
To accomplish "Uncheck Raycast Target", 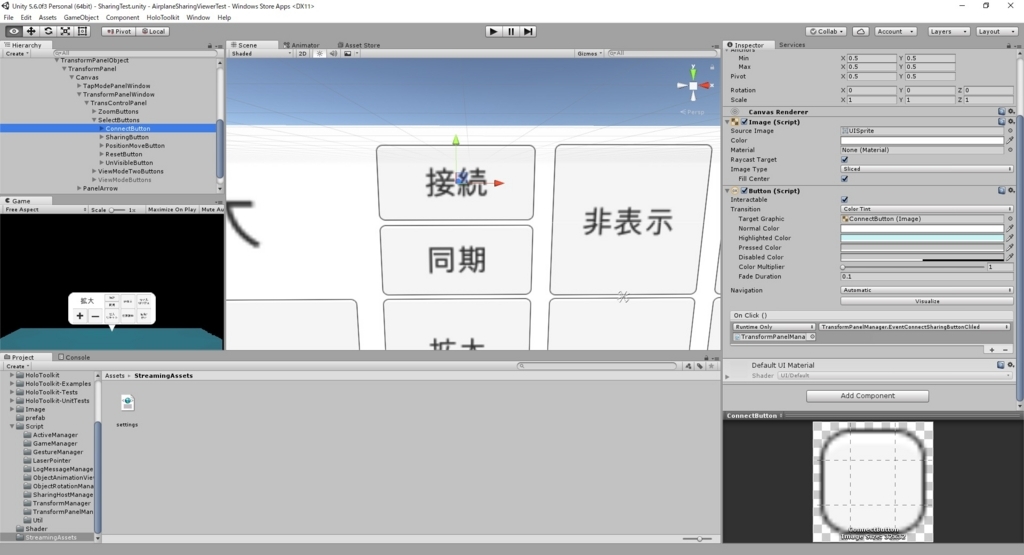I will pos(844,159).
